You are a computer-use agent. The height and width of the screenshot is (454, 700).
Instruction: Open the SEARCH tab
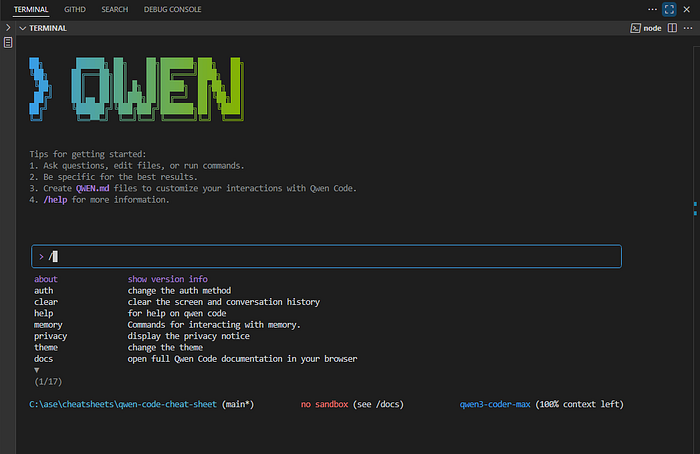(x=114, y=9)
